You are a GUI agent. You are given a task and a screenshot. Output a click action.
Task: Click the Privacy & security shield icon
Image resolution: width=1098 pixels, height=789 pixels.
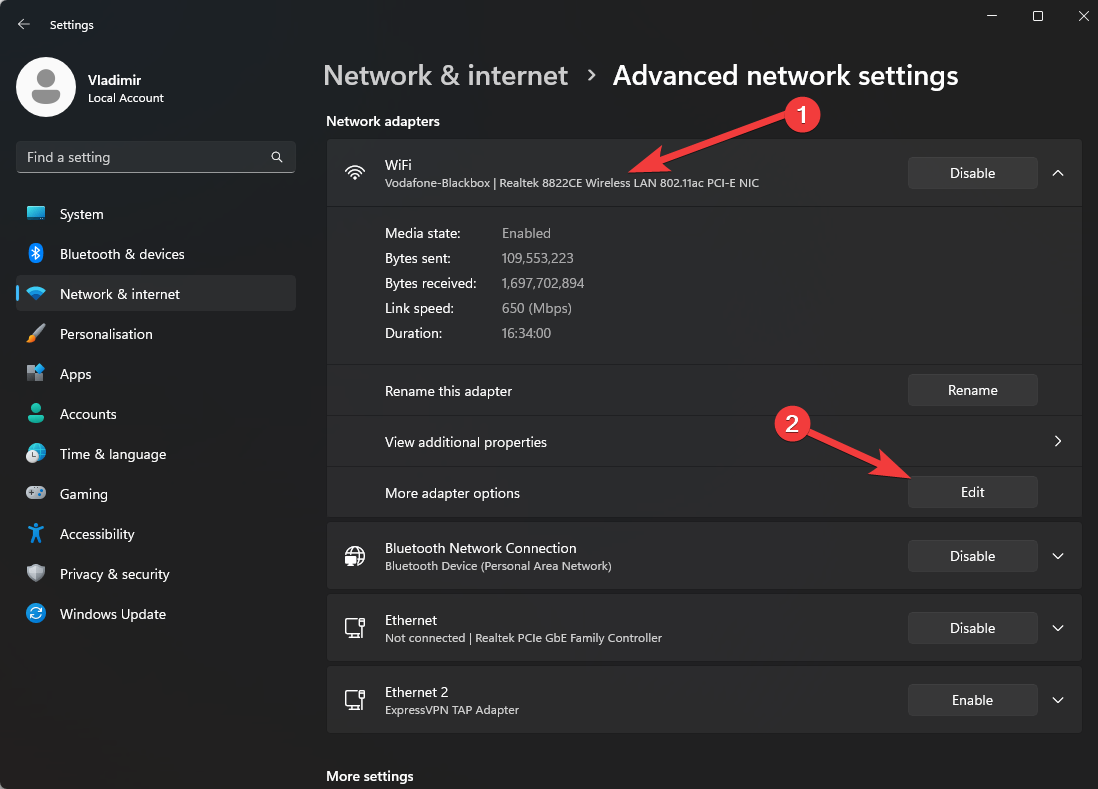[36, 574]
